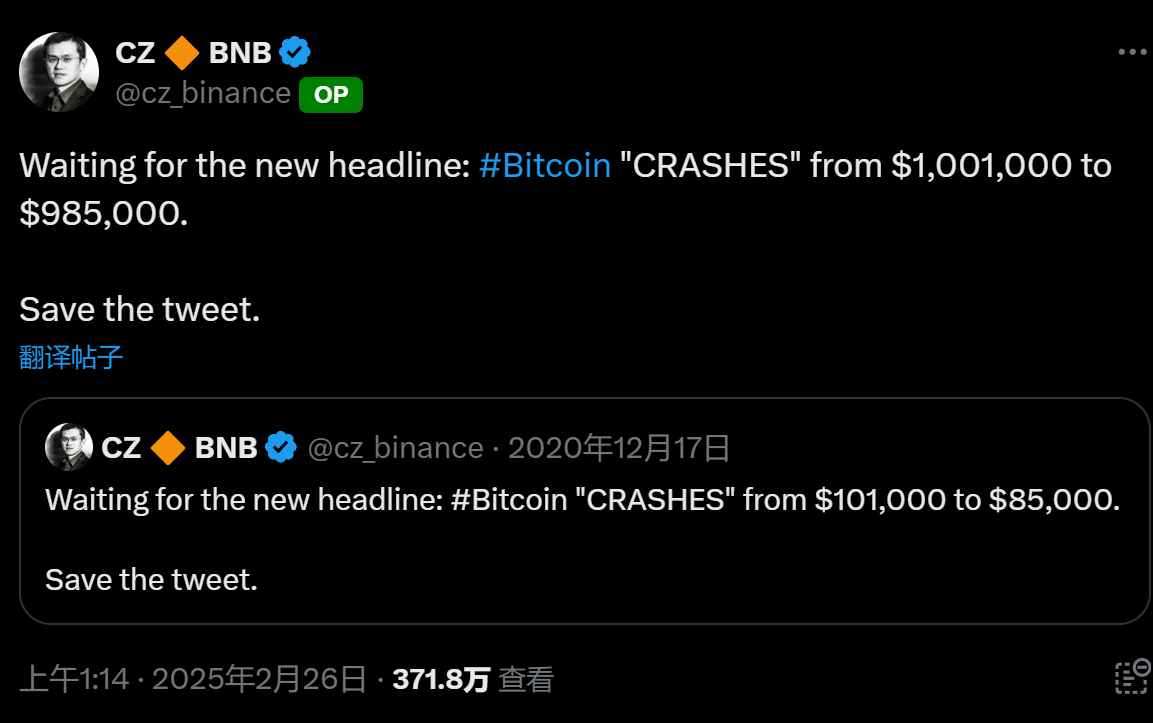Open the three-dot more options menu

[x=1130, y=52]
